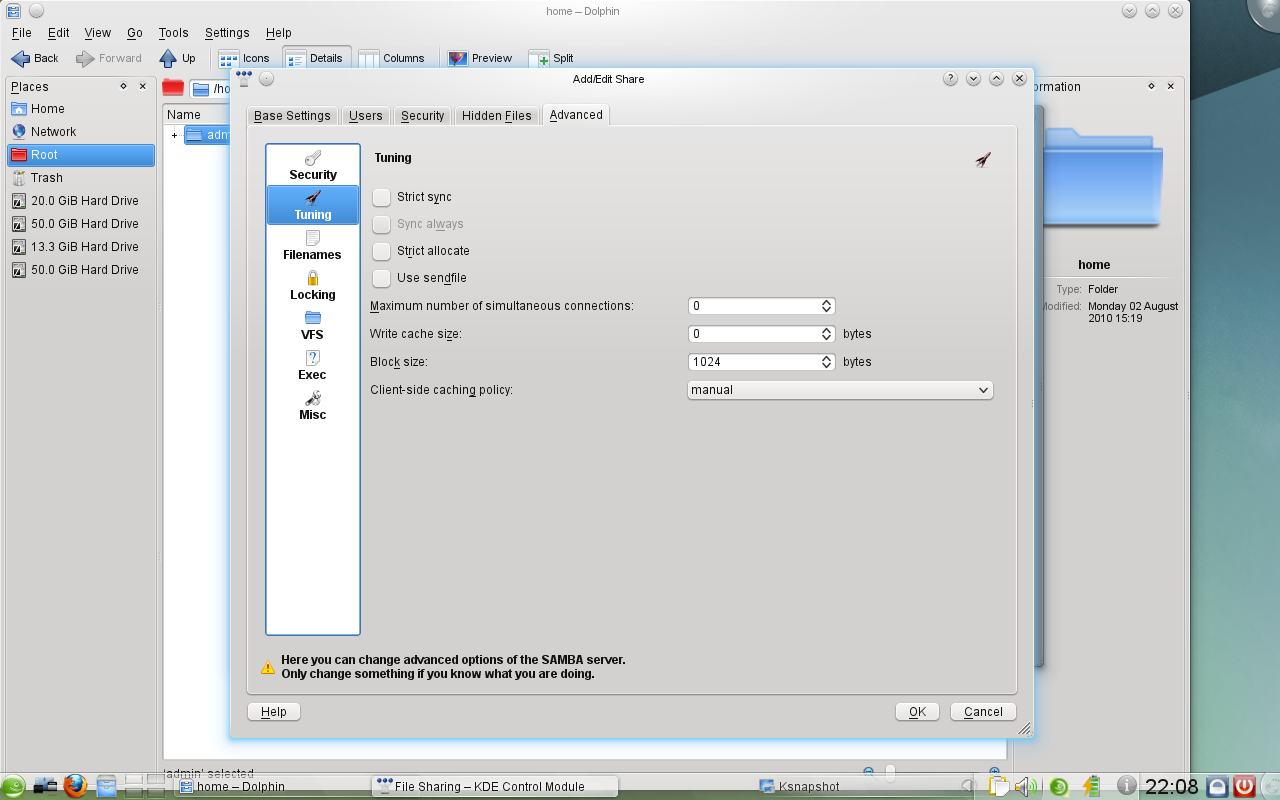Open the Exec section
1280x800 pixels.
[313, 365]
